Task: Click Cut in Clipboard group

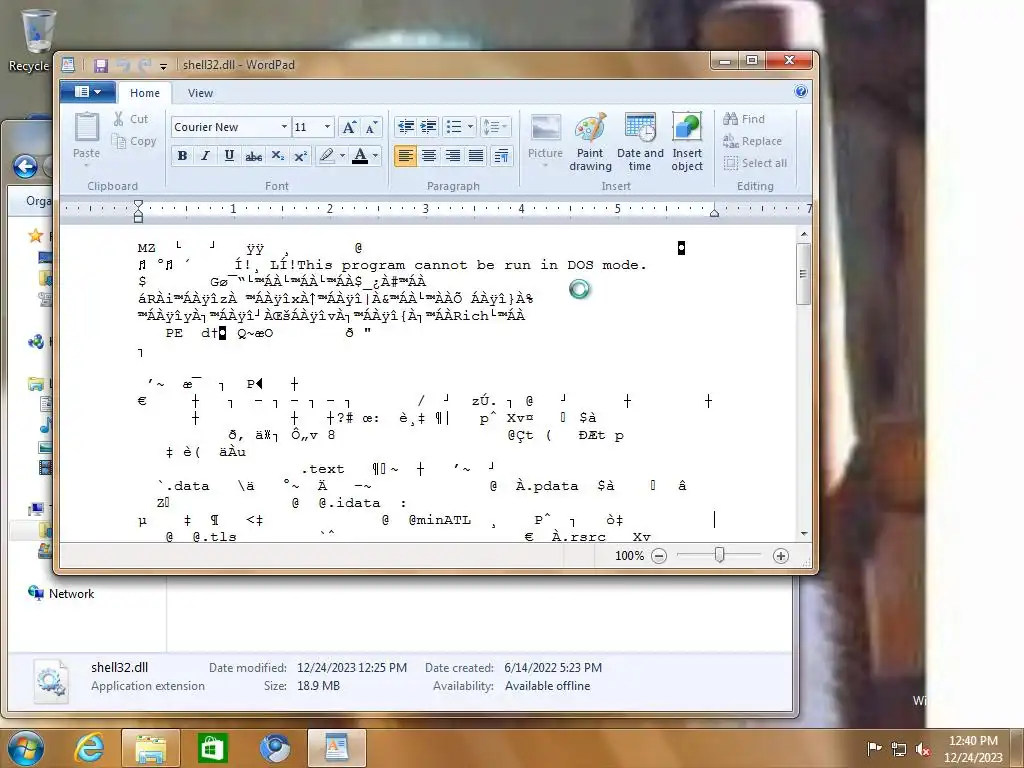Action: (131, 119)
